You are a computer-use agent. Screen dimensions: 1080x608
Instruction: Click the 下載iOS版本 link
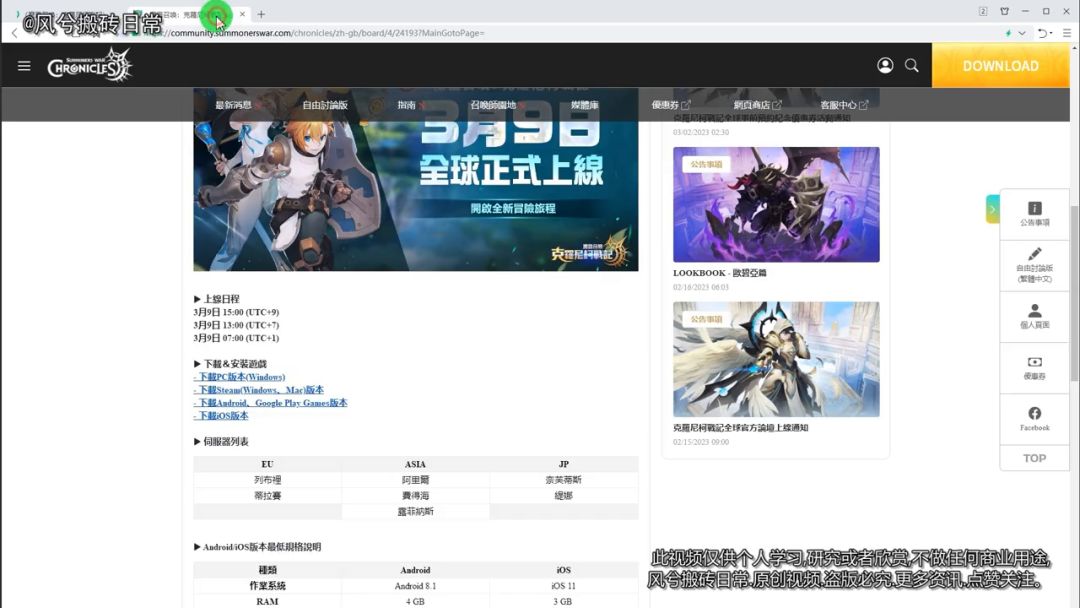[222, 415]
